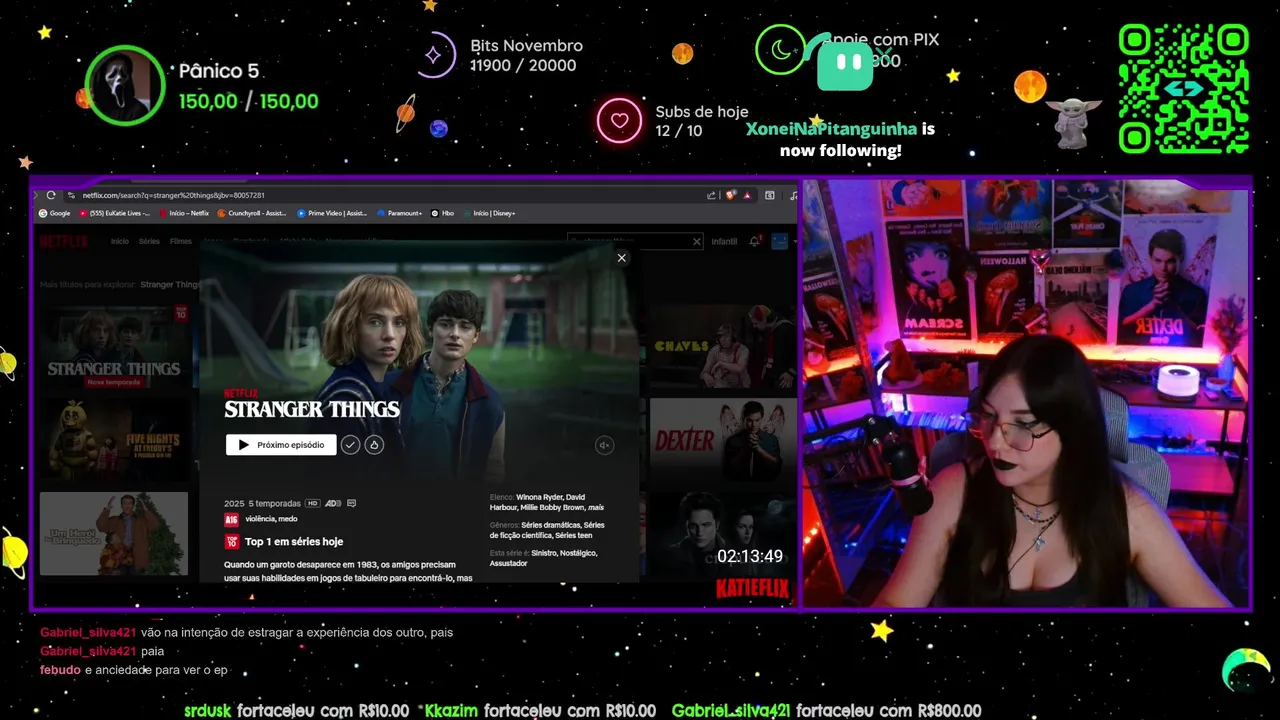Viewport: 1280px width, 720px height.
Task: Click audio description AD badge
Action: (x=333, y=504)
